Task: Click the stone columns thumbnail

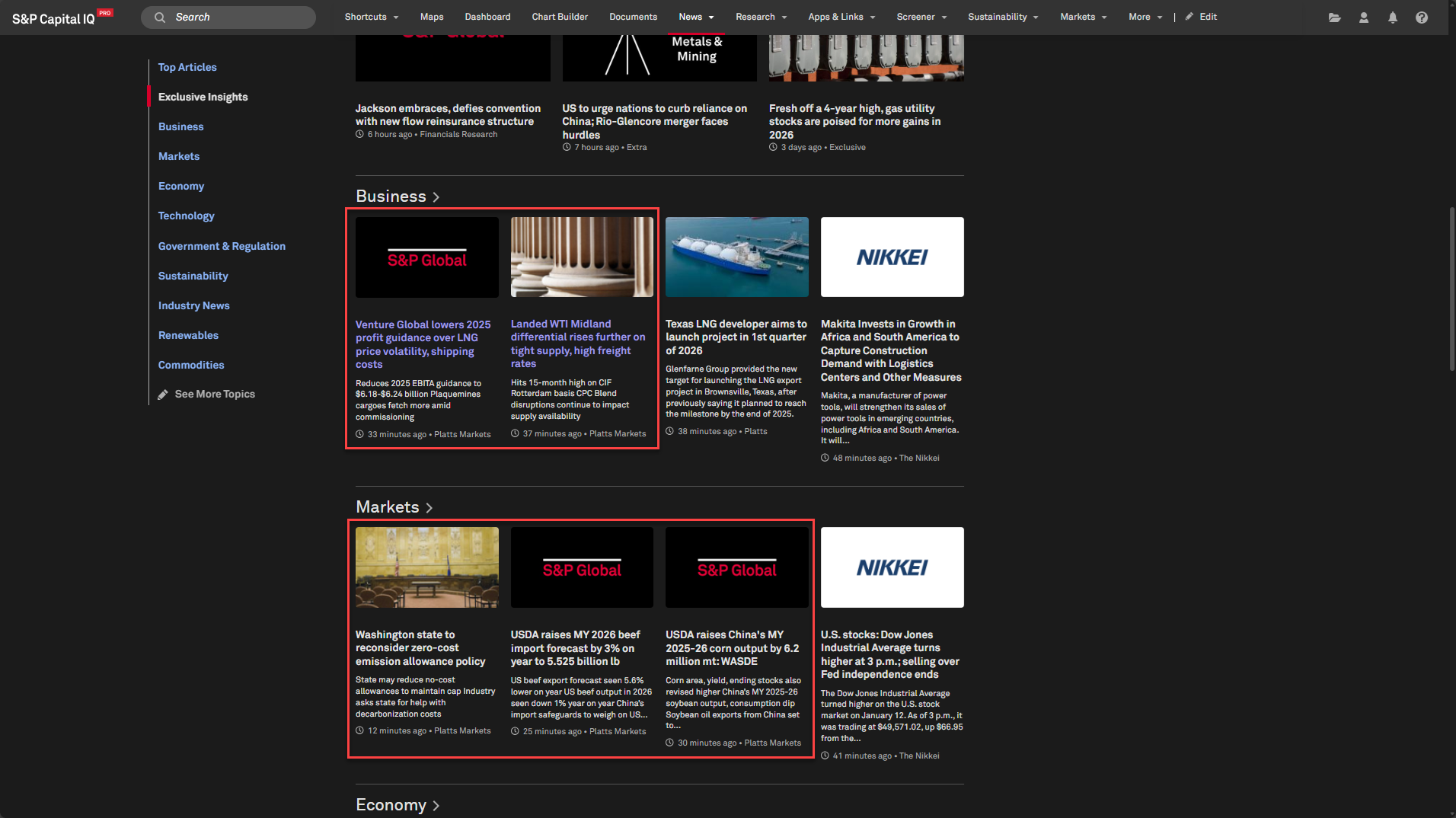Action: click(582, 257)
